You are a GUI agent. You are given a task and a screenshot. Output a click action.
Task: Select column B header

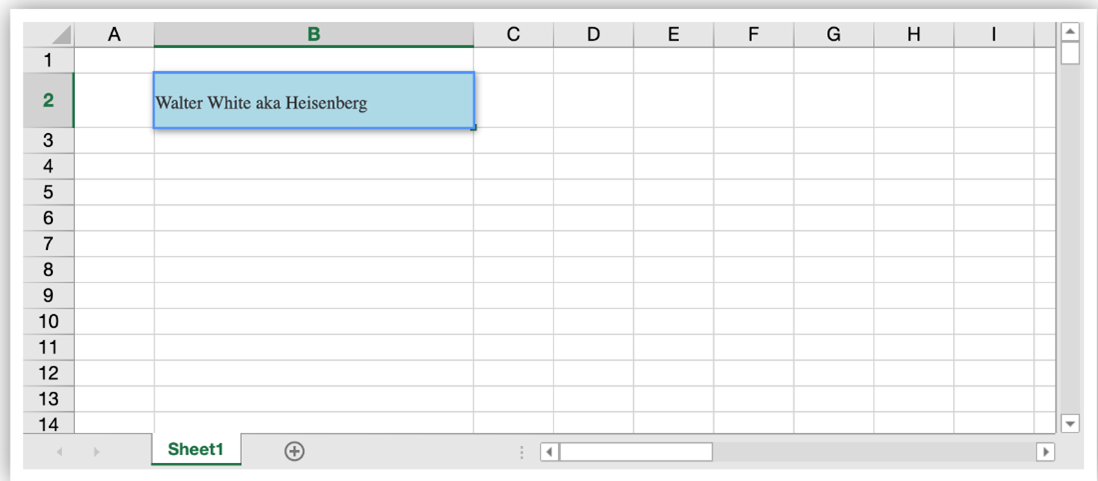point(313,35)
